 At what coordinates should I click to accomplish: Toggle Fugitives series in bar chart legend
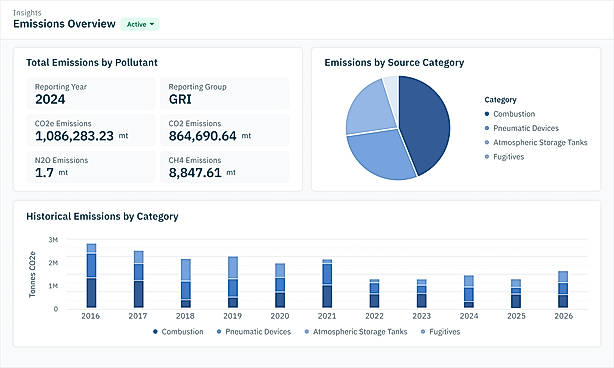(441, 332)
